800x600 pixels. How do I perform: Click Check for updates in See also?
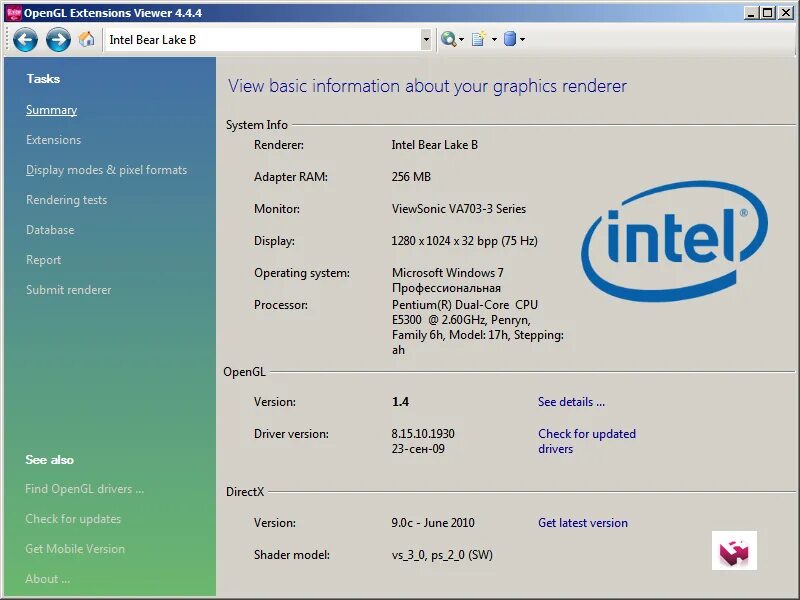point(73,519)
